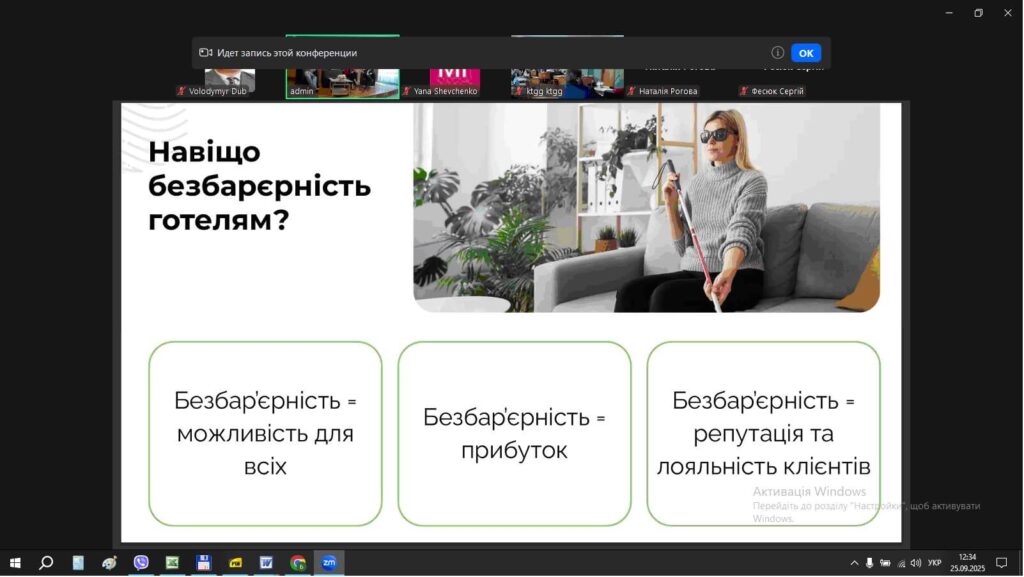Open Microsoft Word taskbar icon

point(266,563)
